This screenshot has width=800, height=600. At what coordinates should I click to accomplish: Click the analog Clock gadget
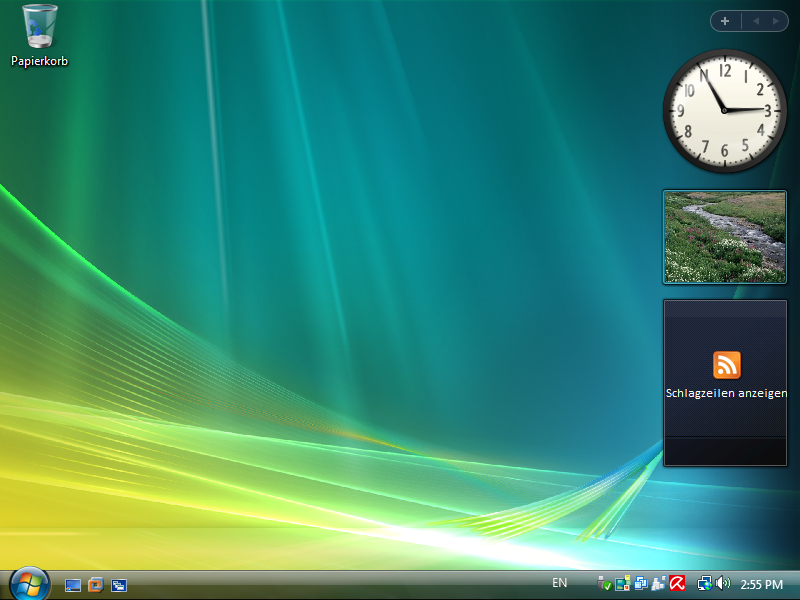tap(725, 112)
